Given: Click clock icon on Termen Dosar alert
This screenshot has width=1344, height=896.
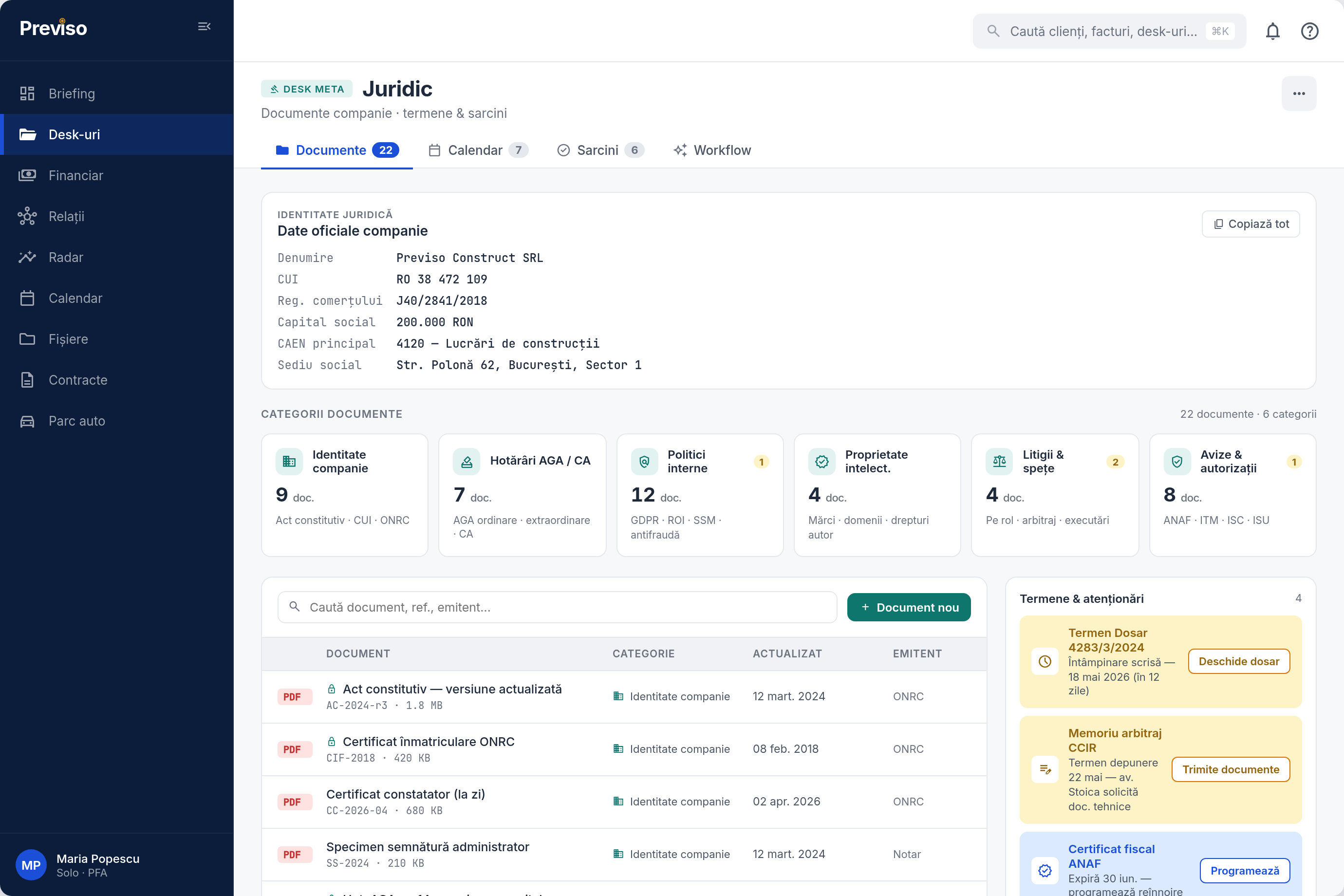Looking at the screenshot, I should tap(1045, 661).
